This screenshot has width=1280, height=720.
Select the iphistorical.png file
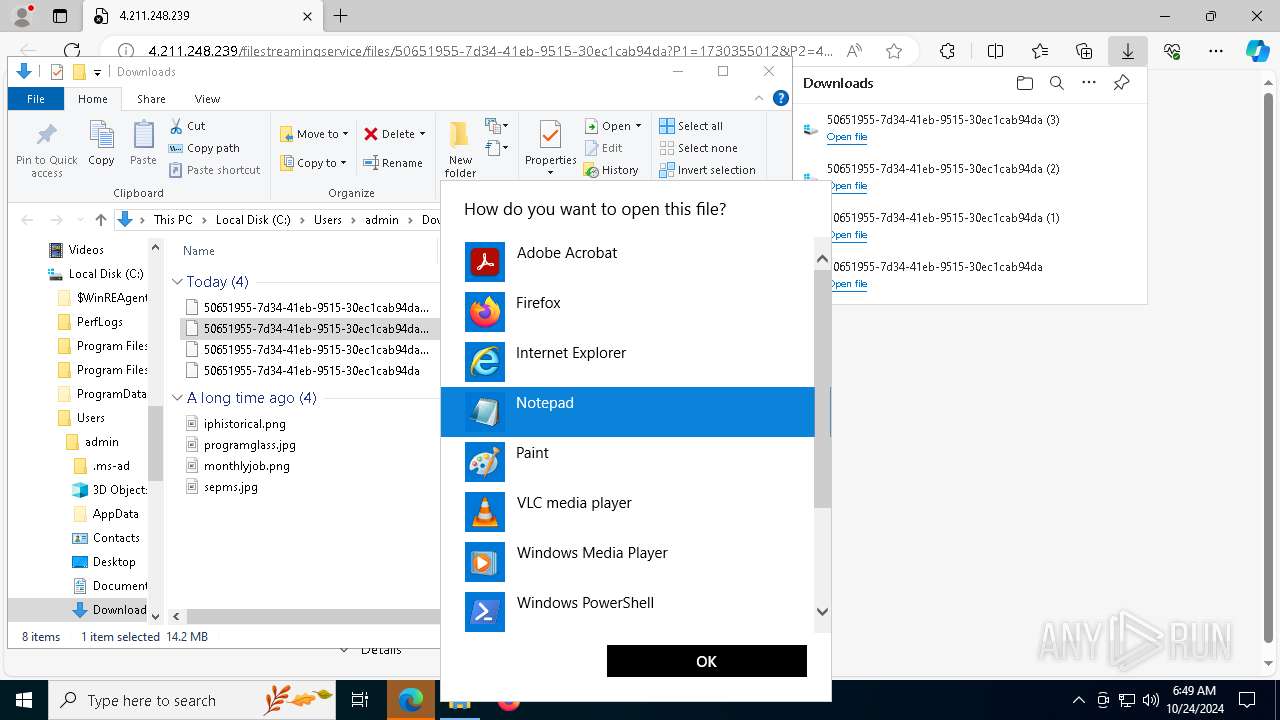[x=235, y=424]
